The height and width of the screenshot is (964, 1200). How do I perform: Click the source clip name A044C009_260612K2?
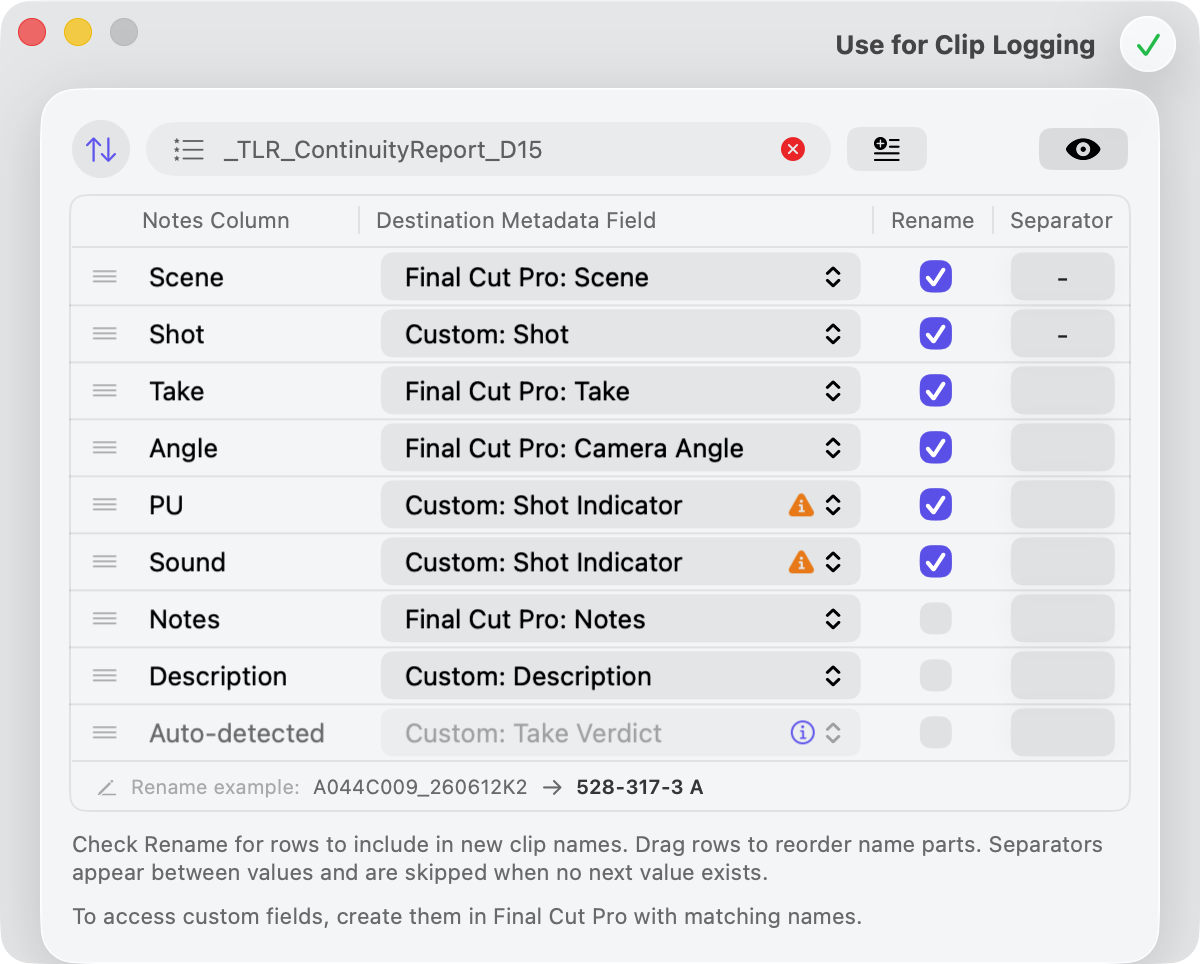(x=420, y=788)
